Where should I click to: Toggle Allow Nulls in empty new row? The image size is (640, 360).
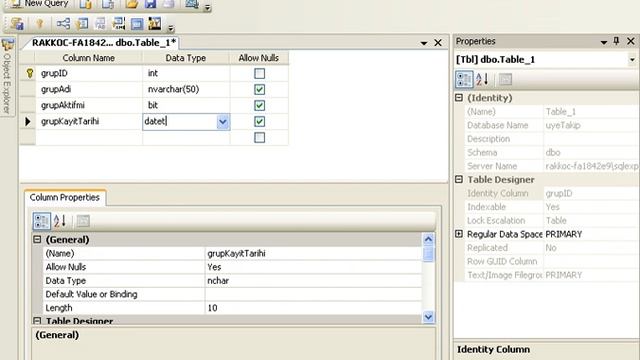(259, 138)
